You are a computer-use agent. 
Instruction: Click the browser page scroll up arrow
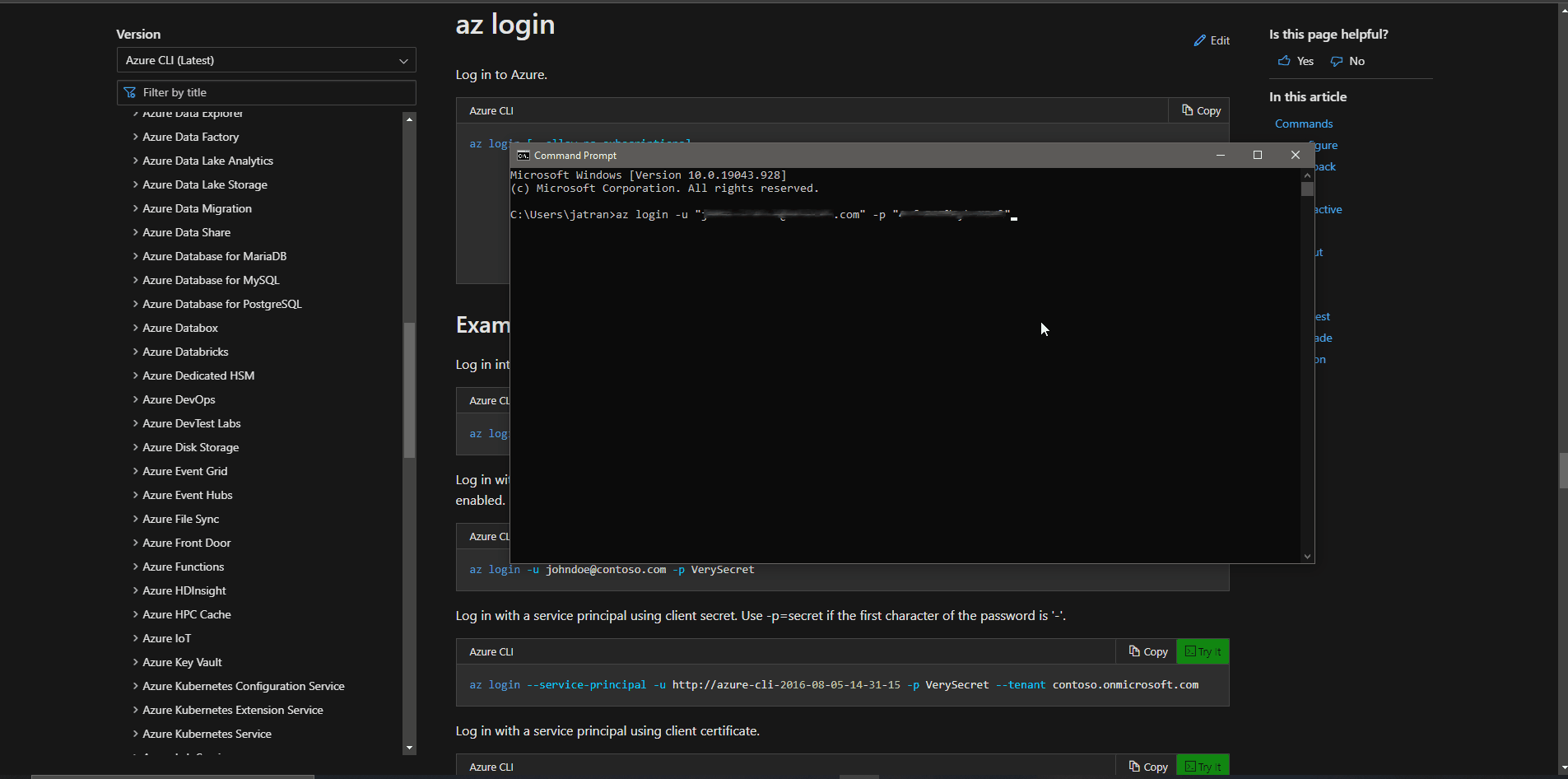(x=1563, y=9)
